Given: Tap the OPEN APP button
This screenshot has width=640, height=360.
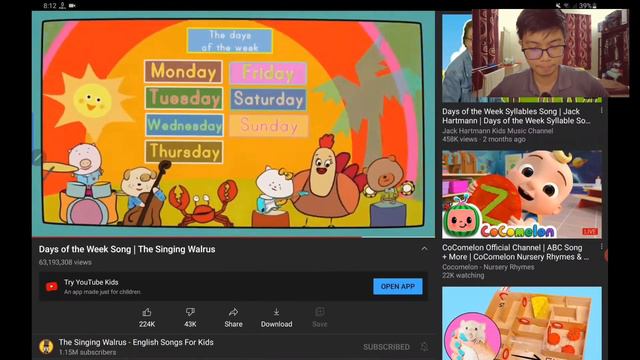Looking at the screenshot, I should coord(398,287).
